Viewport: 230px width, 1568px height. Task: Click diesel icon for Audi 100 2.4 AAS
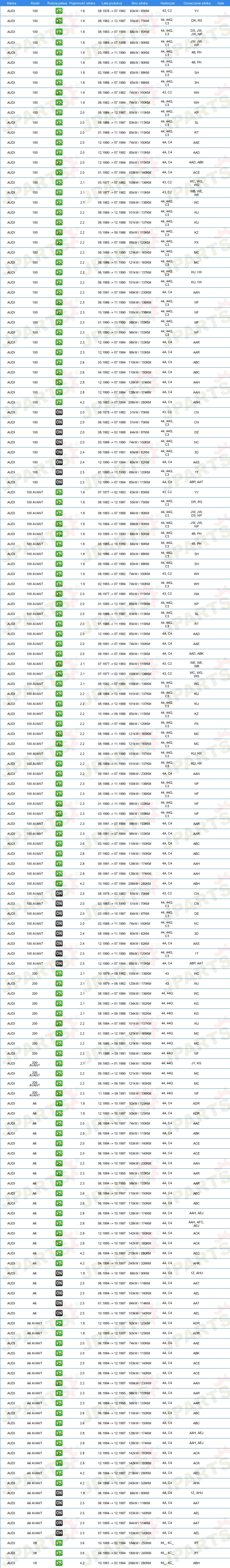(x=59, y=462)
